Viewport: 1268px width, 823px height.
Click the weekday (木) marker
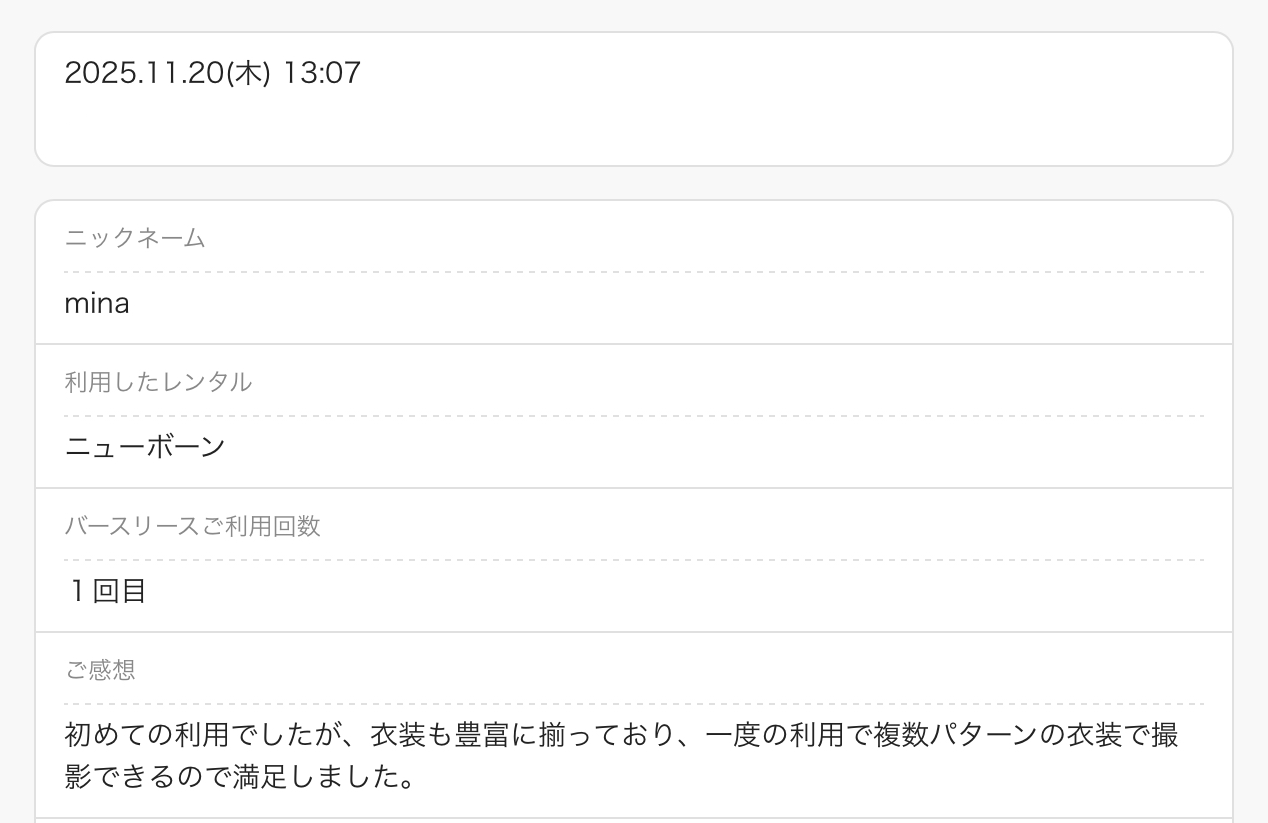249,73
